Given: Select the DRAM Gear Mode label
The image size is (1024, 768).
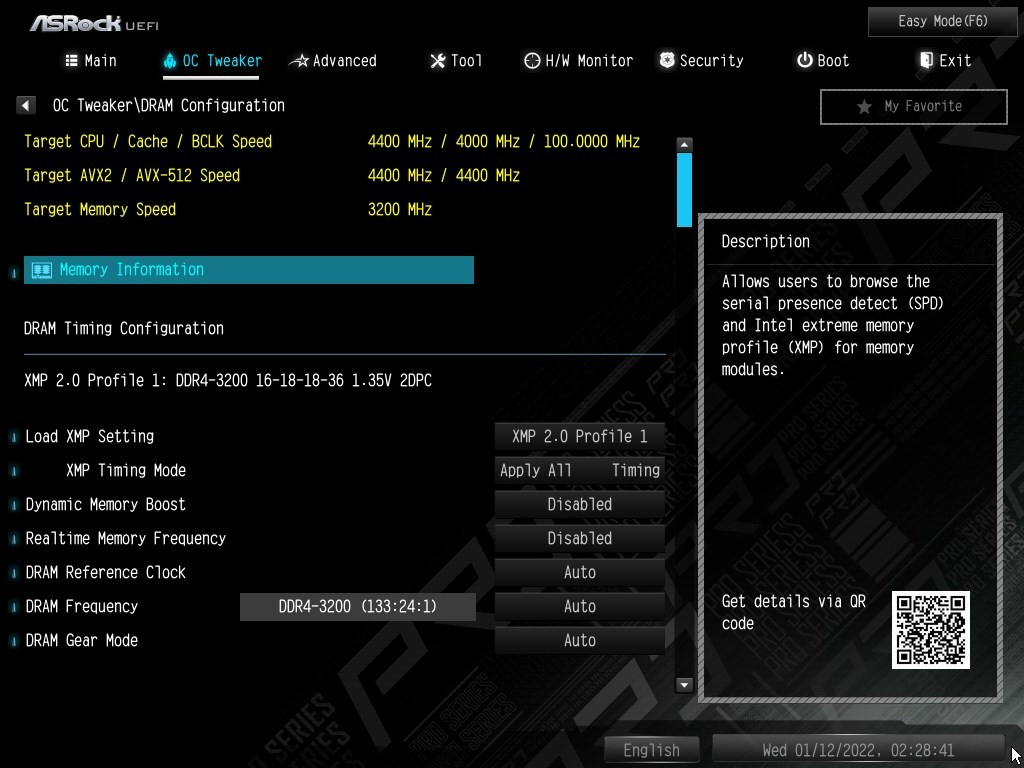Looking at the screenshot, I should click(82, 640).
